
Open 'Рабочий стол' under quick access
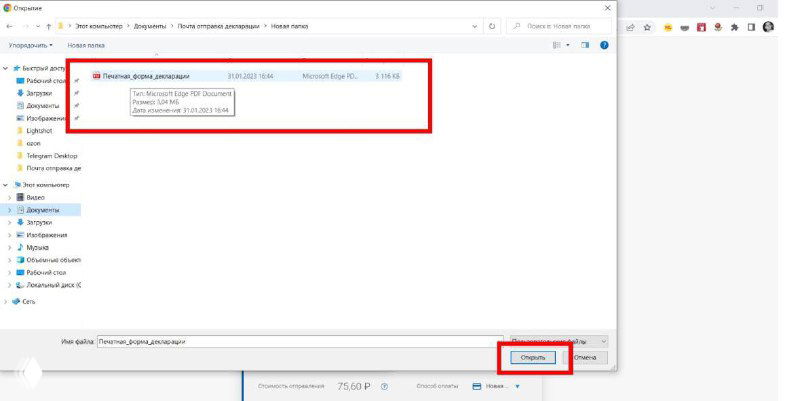coord(46,81)
